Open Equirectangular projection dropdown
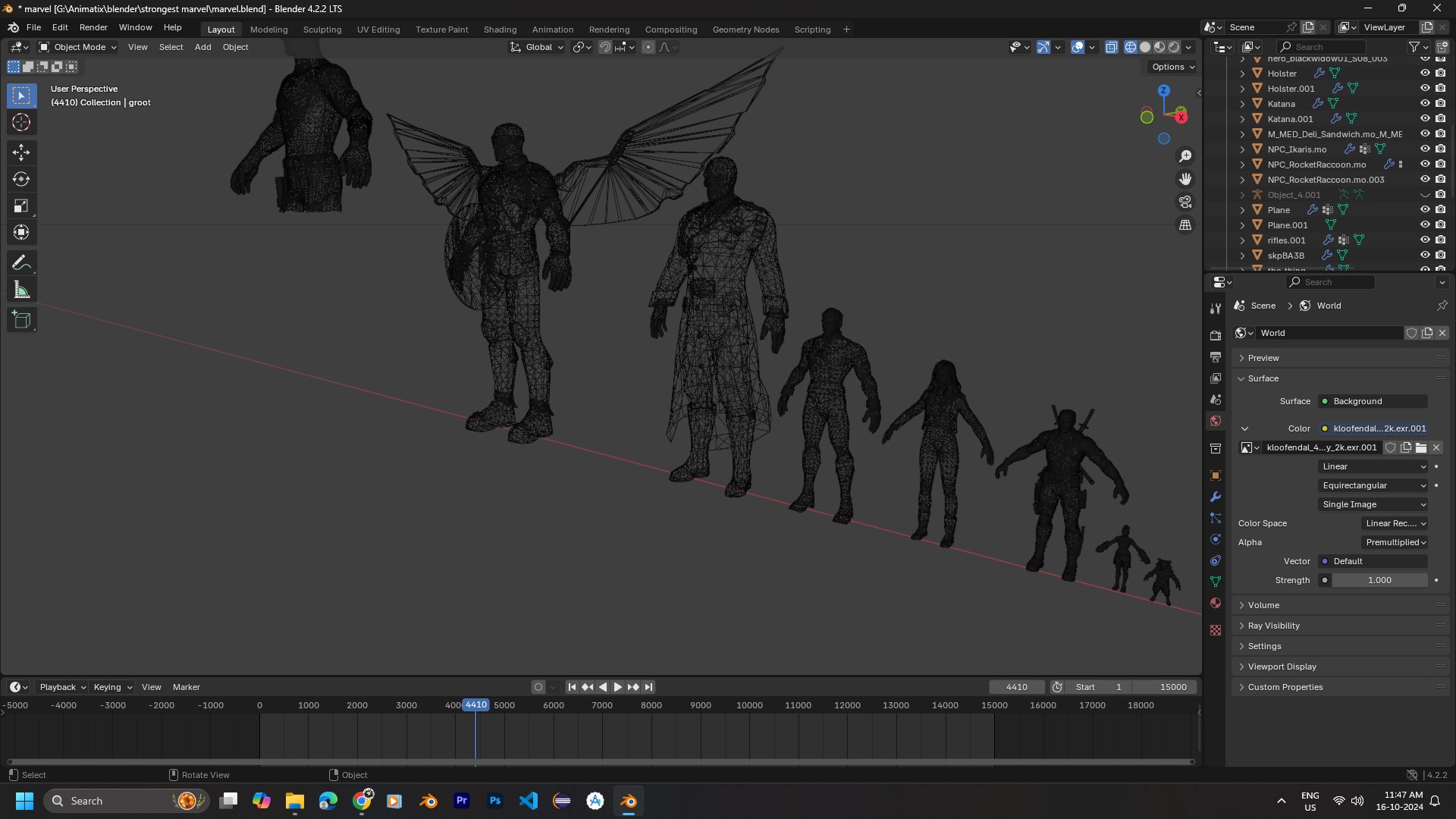The width and height of the screenshot is (1456, 819). pos(1373,485)
